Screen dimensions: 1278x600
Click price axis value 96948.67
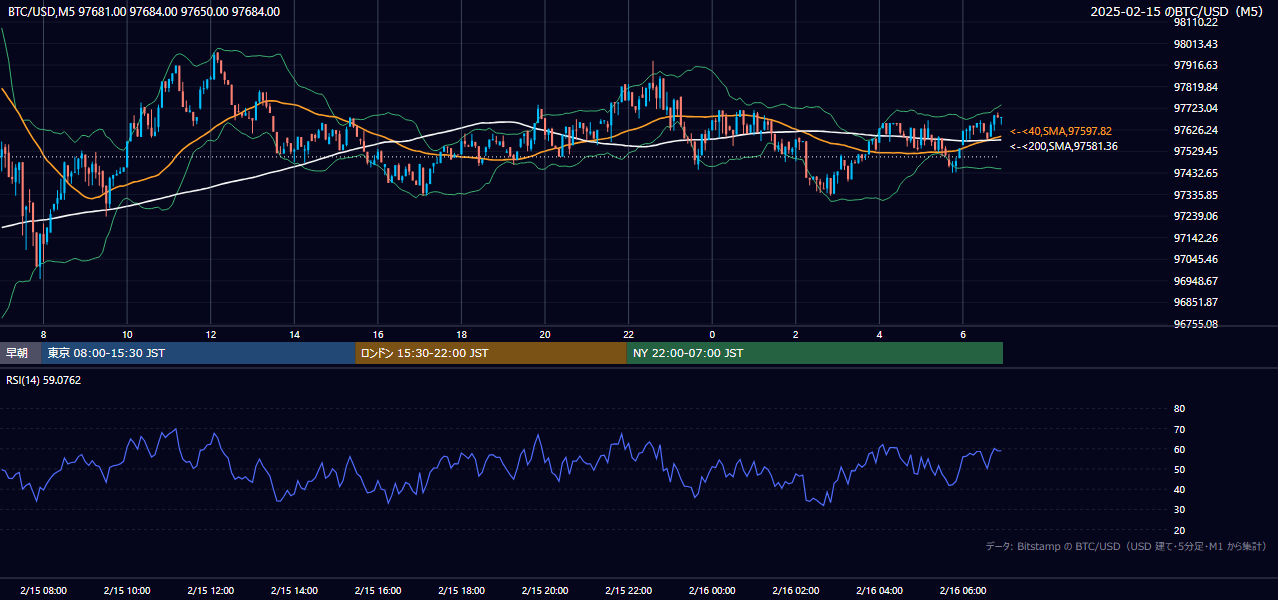1195,281
